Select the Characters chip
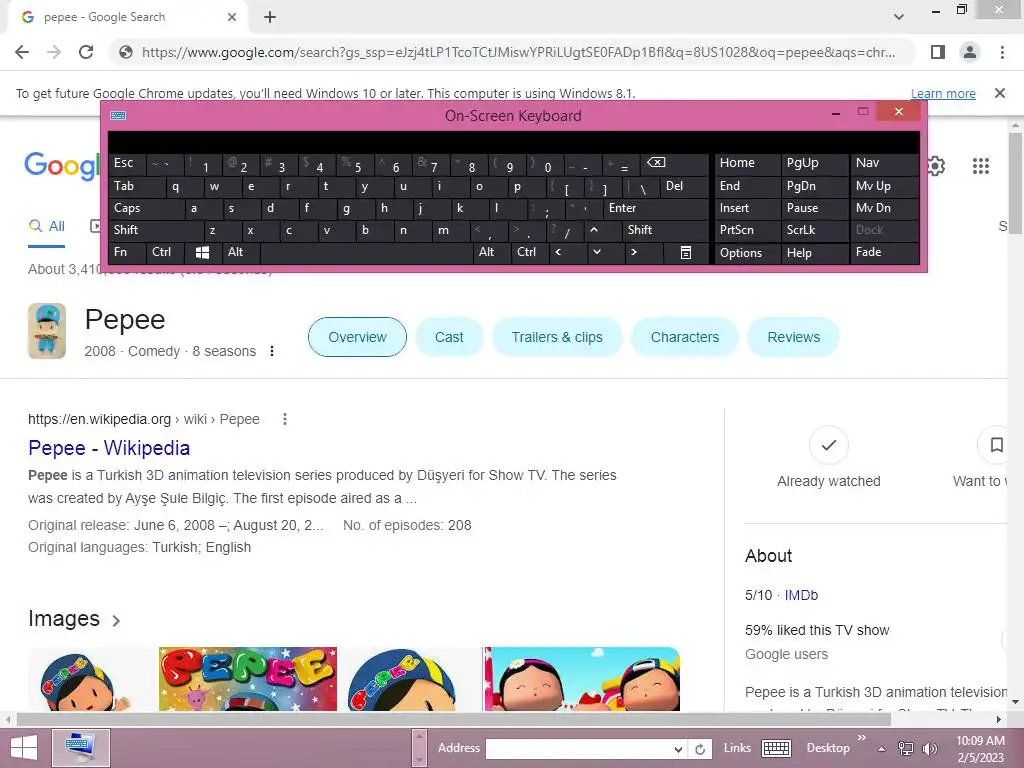The height and width of the screenshot is (768, 1024). point(684,337)
